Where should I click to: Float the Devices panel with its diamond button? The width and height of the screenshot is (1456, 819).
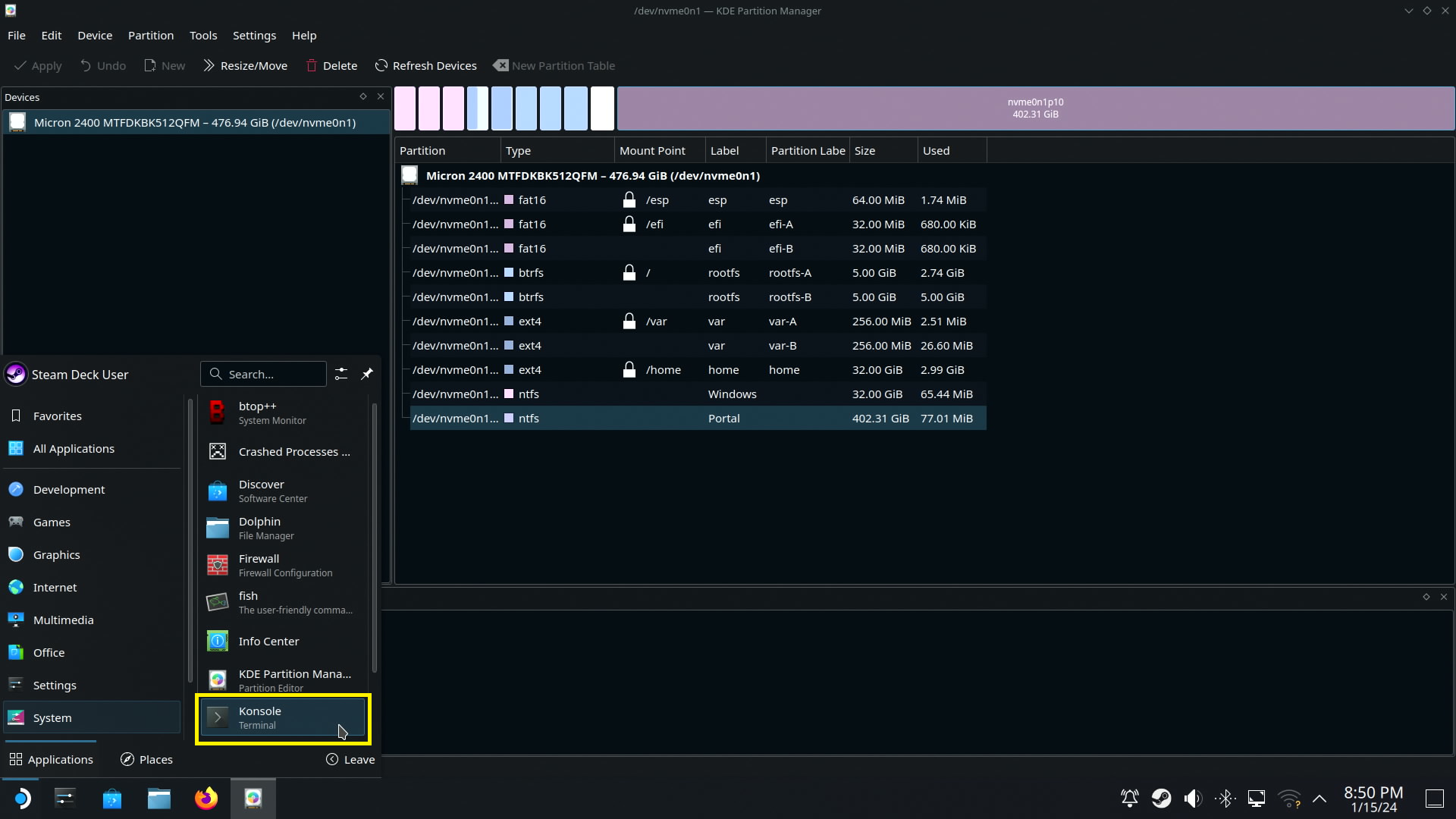tap(363, 96)
